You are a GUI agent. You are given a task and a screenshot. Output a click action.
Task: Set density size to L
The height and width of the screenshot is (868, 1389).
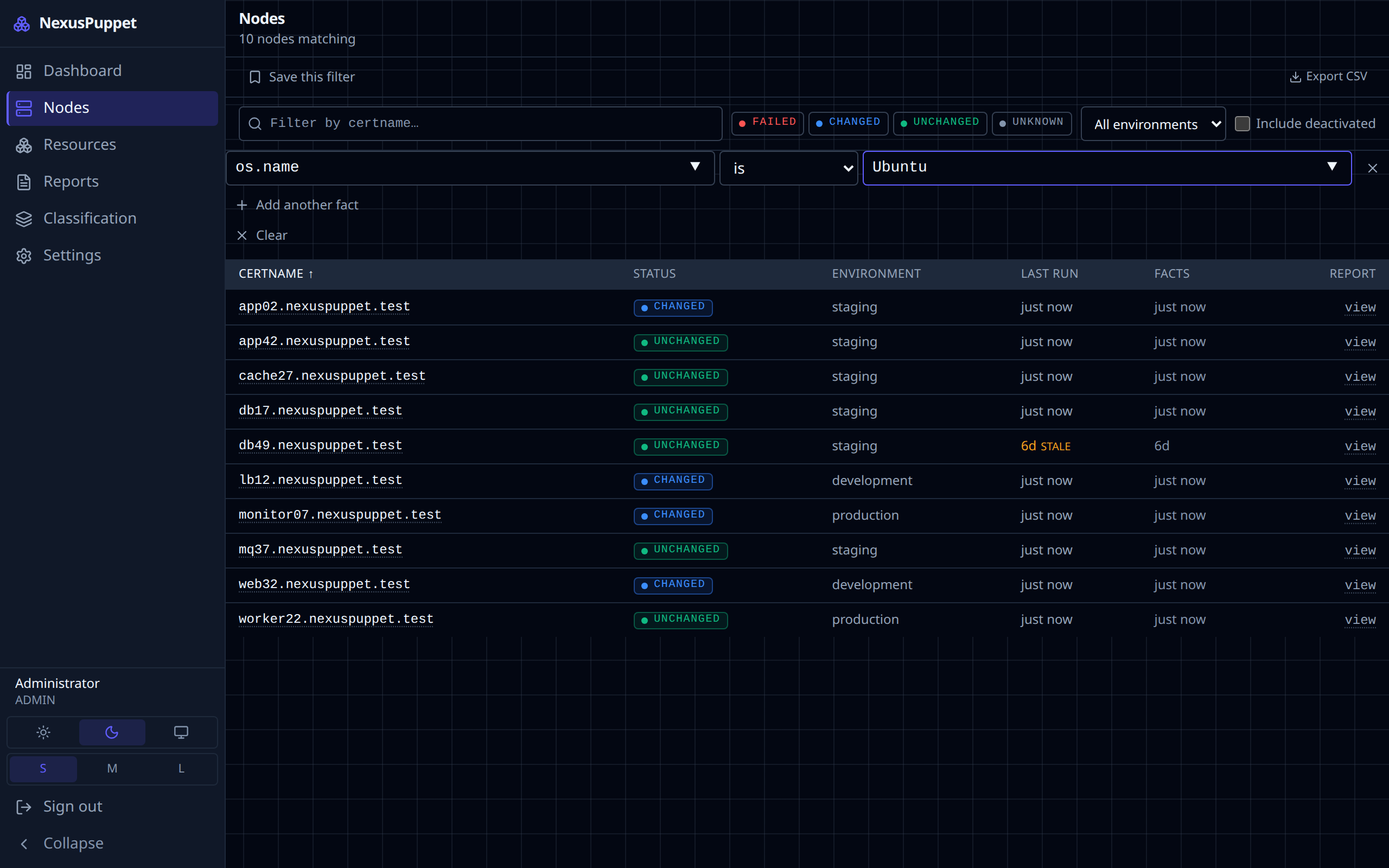click(x=181, y=769)
